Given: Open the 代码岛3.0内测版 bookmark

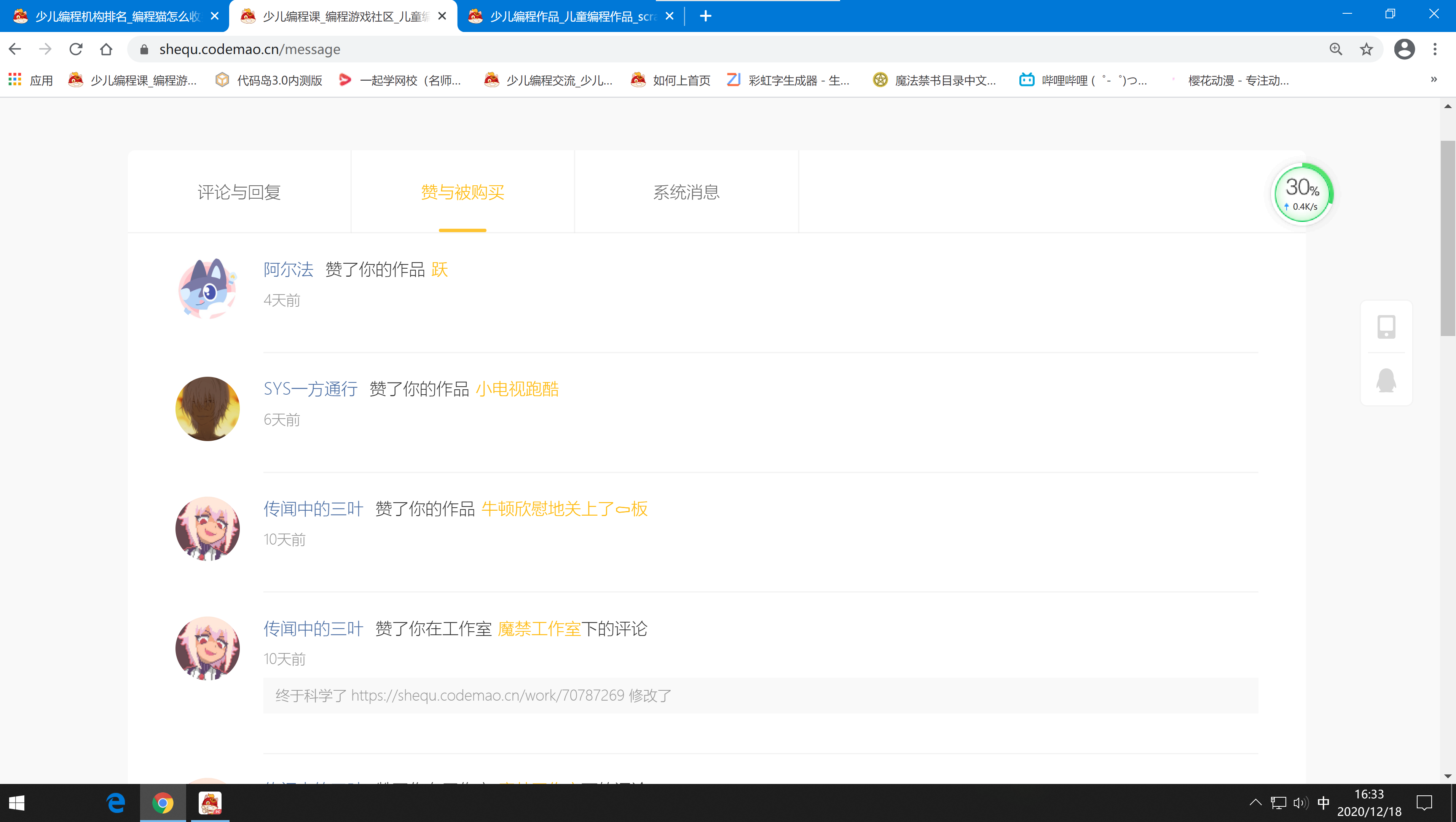Looking at the screenshot, I should tap(269, 80).
